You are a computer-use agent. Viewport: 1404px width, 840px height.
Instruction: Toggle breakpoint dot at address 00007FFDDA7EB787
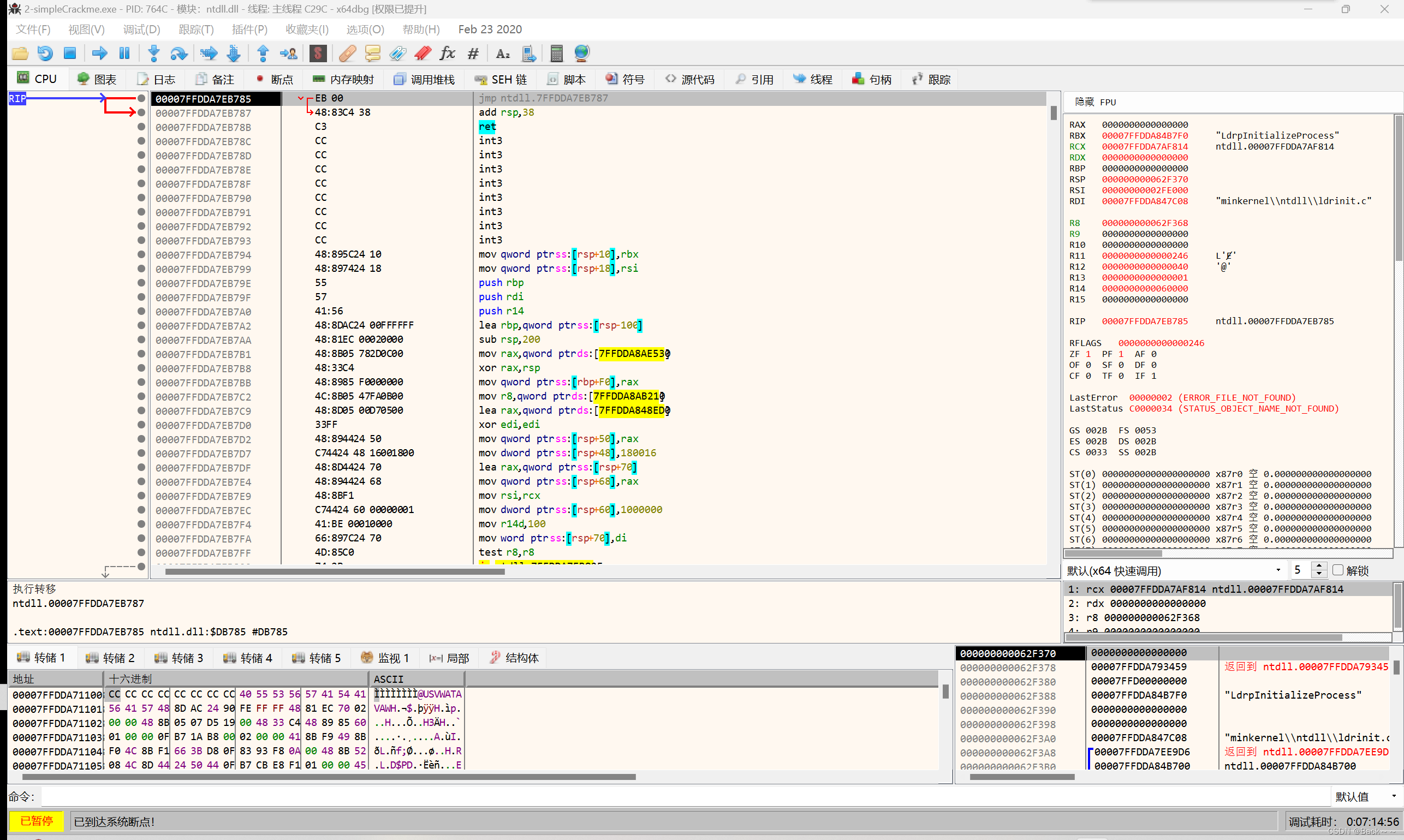[141, 112]
